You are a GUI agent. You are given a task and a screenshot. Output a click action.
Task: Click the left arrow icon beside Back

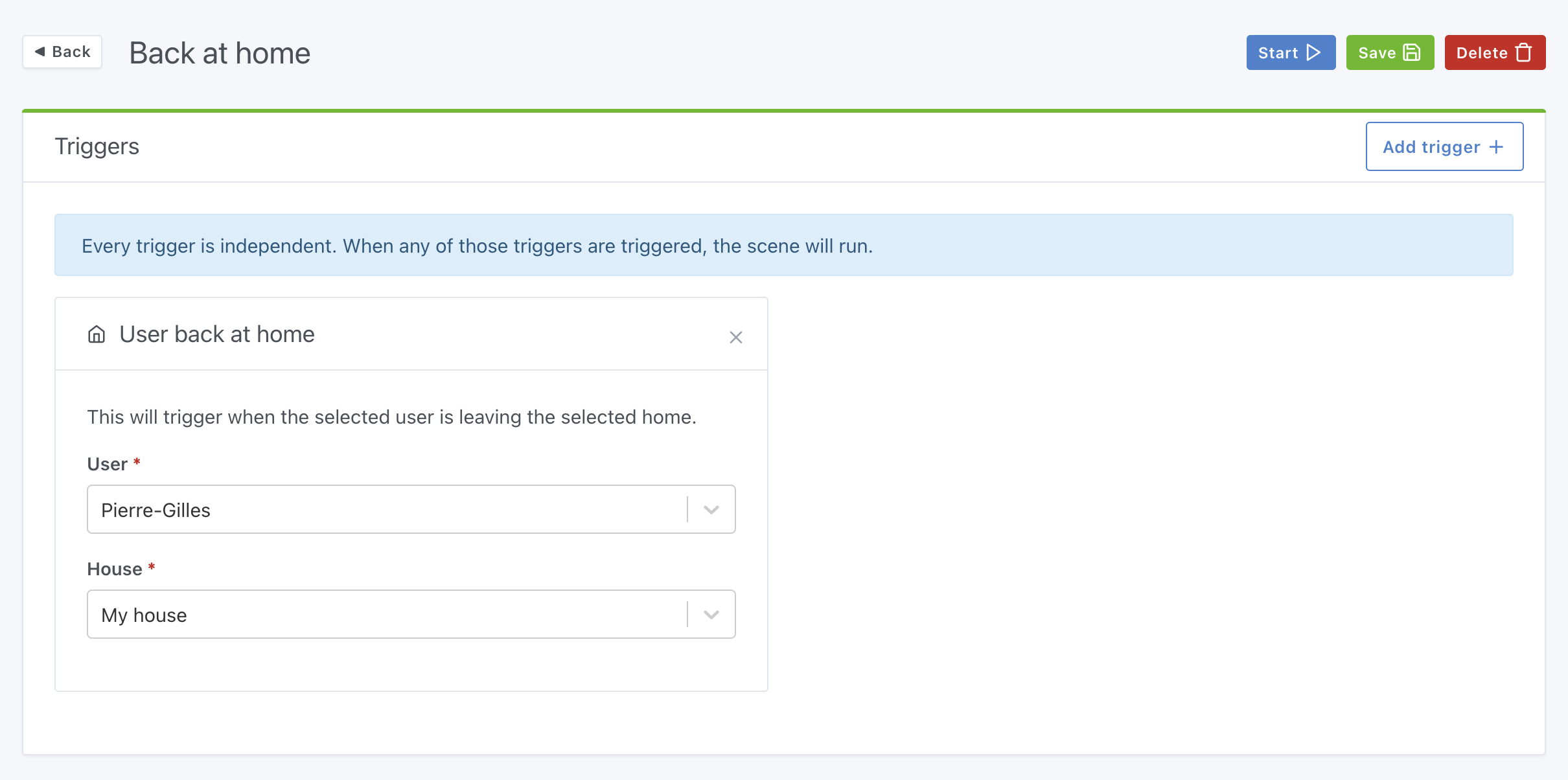pyautogui.click(x=40, y=52)
